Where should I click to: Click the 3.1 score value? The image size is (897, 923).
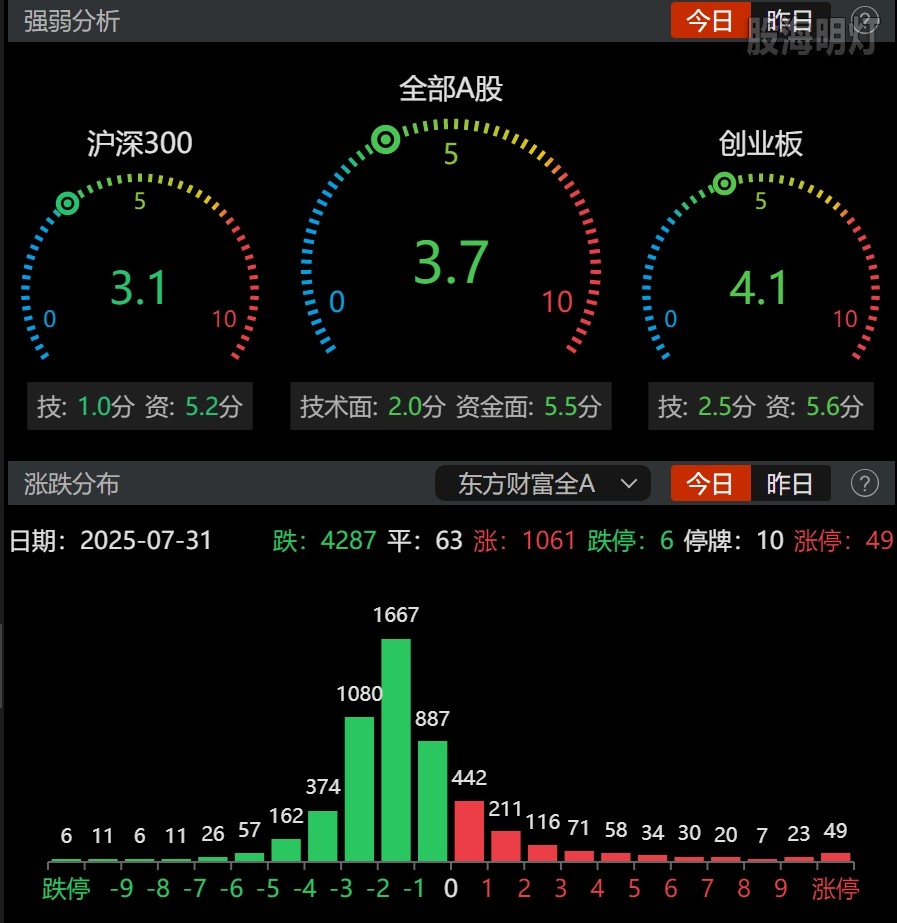(x=139, y=288)
